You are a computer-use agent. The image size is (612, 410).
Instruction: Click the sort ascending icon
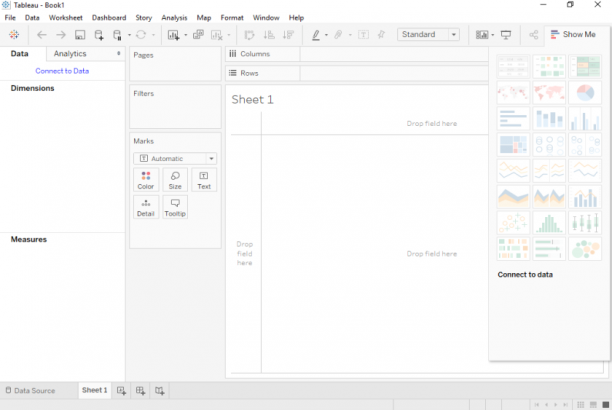click(x=269, y=35)
